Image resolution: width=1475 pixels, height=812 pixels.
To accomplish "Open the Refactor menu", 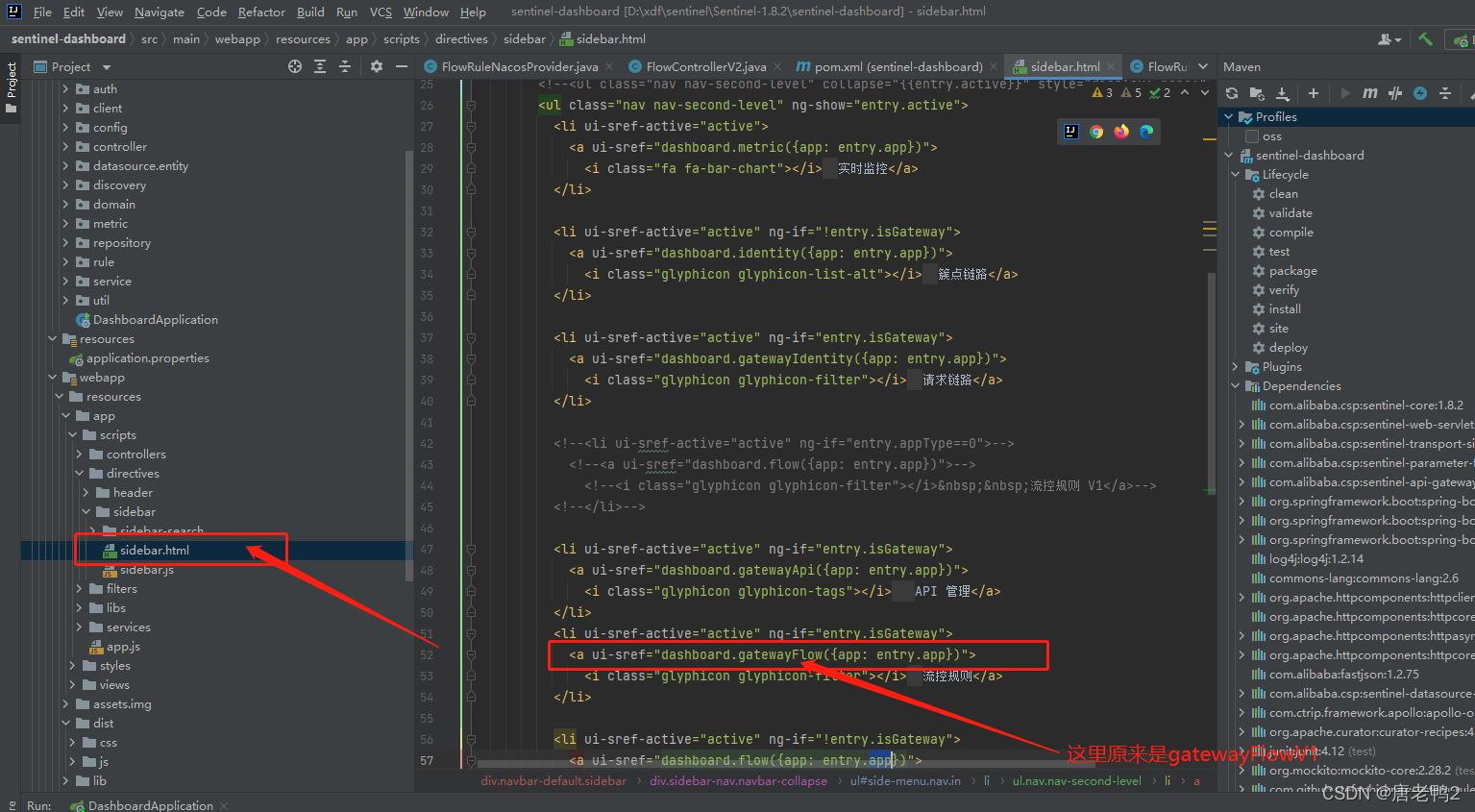I will coord(261,12).
